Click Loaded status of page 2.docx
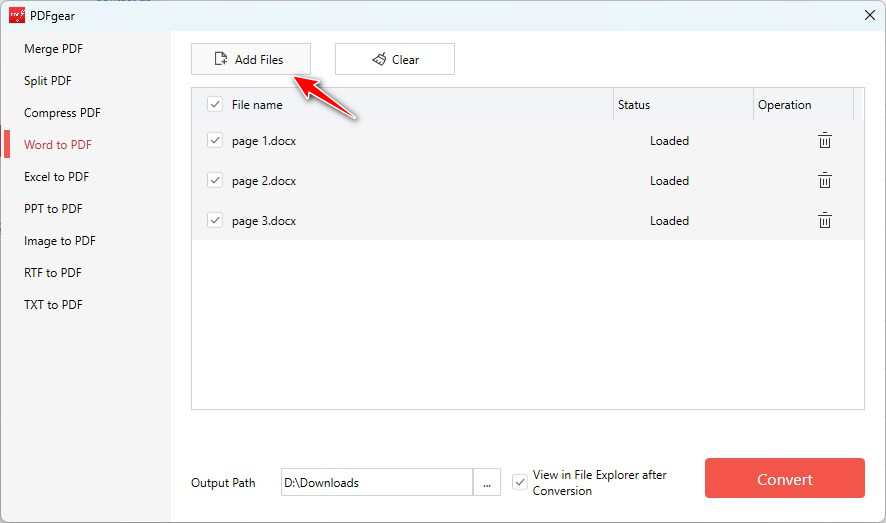Viewport: 886px width, 523px height. point(669,181)
